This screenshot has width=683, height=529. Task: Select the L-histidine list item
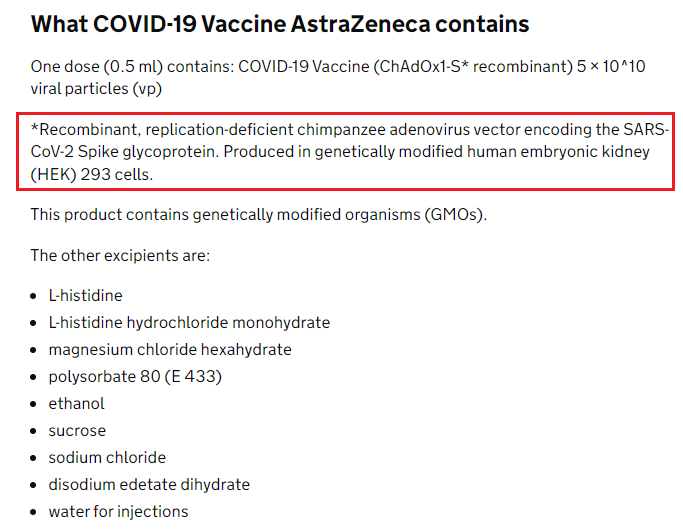pyautogui.click(x=85, y=295)
